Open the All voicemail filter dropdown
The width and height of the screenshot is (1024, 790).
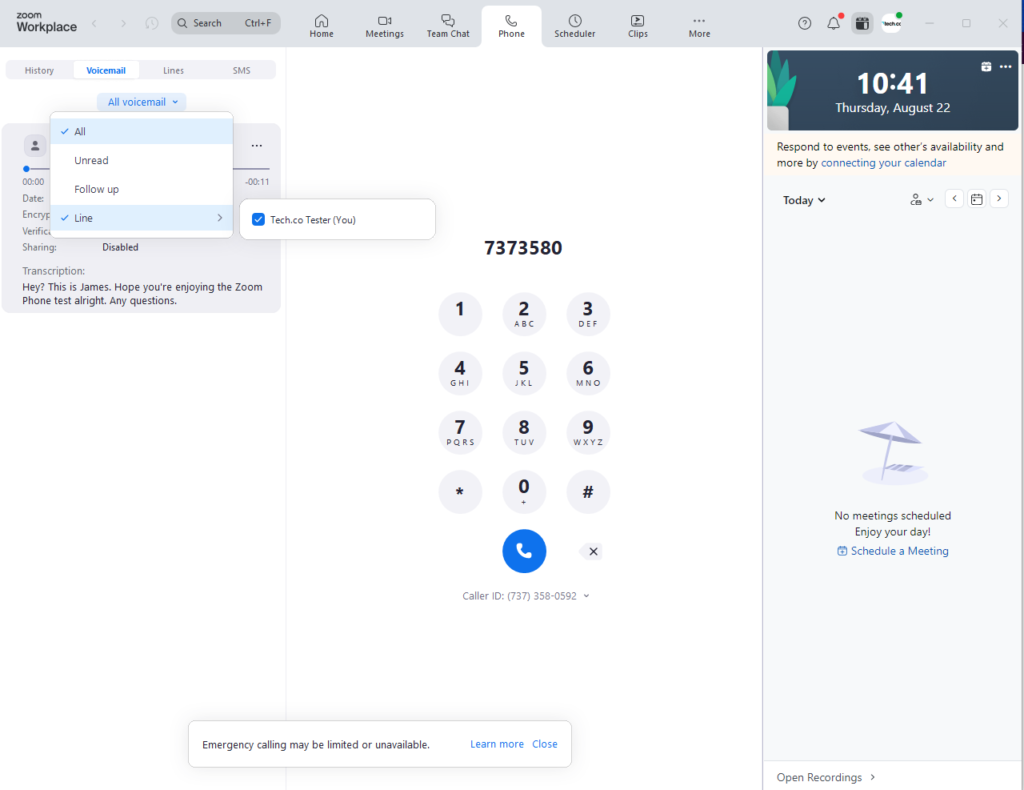[x=141, y=101]
